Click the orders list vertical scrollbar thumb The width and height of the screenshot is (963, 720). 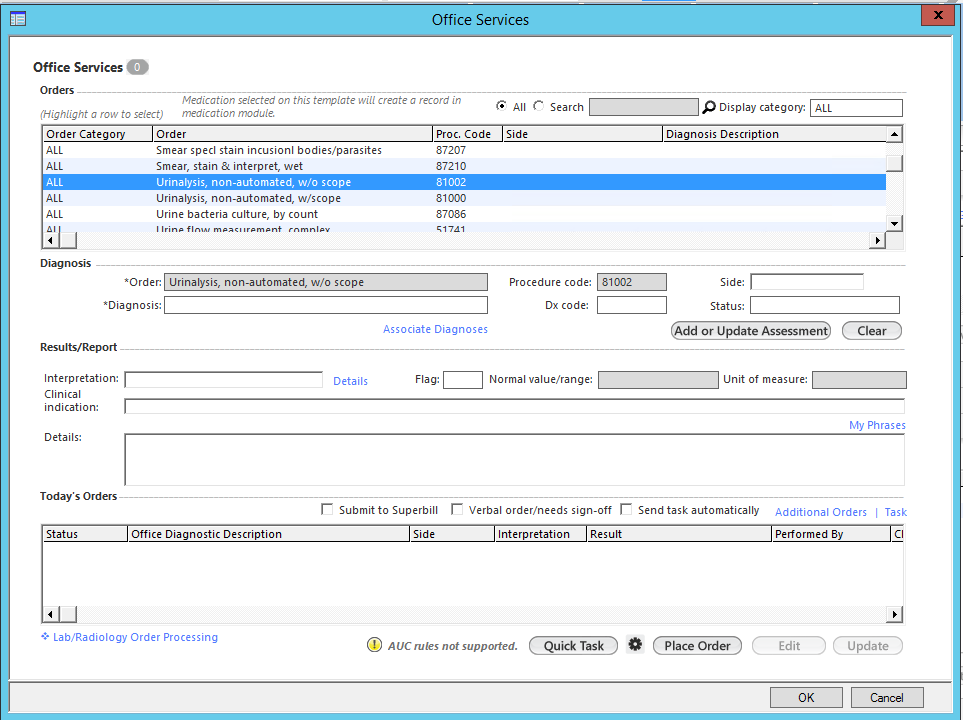(895, 163)
